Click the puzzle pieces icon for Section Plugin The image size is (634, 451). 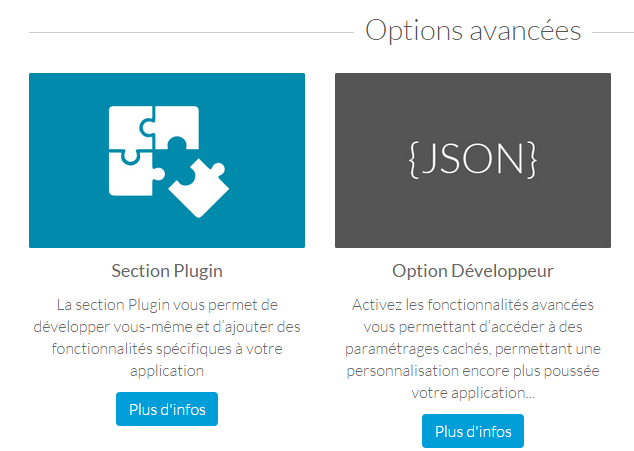(169, 162)
